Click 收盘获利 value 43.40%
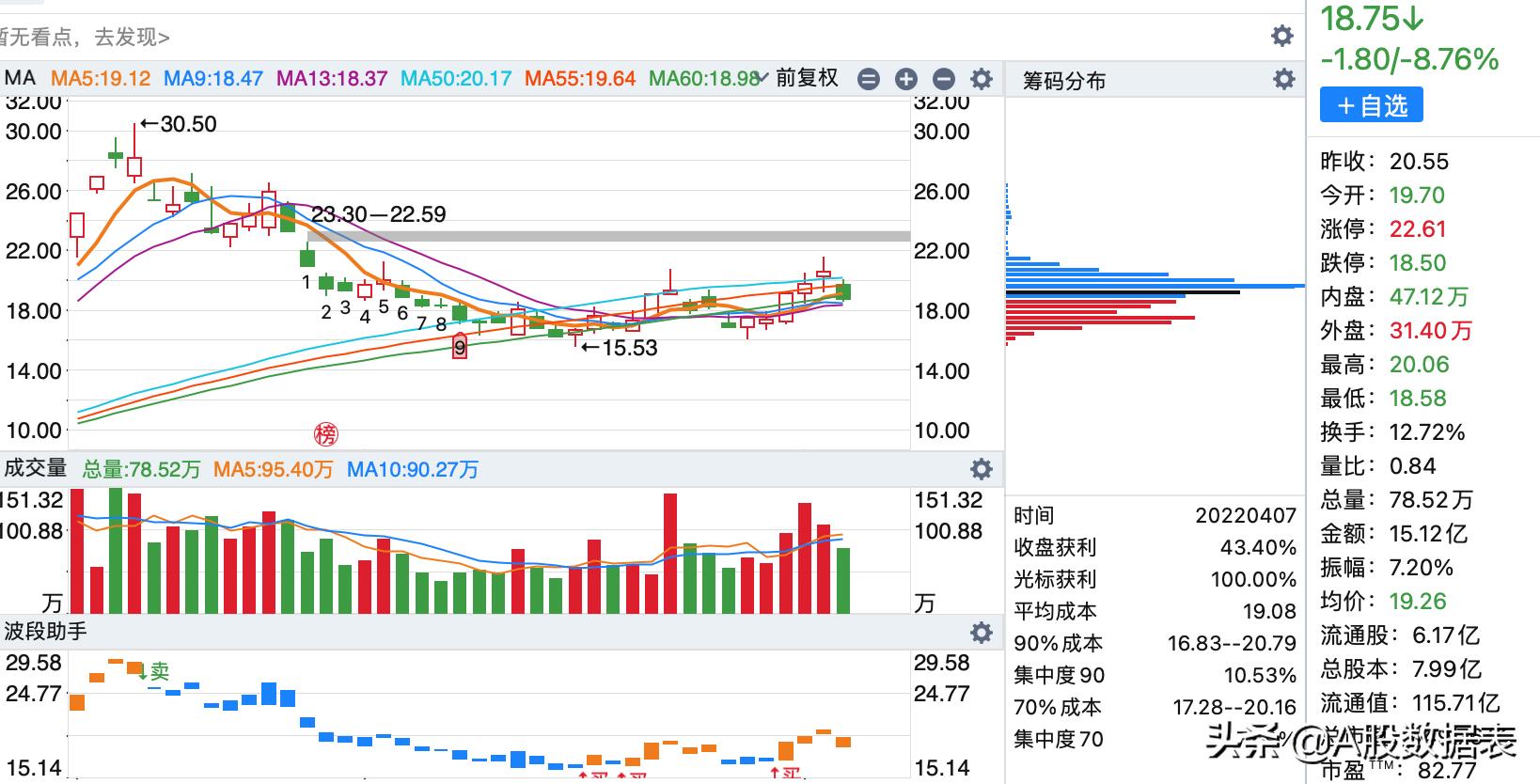The height and width of the screenshot is (784, 1540). [x=1259, y=547]
